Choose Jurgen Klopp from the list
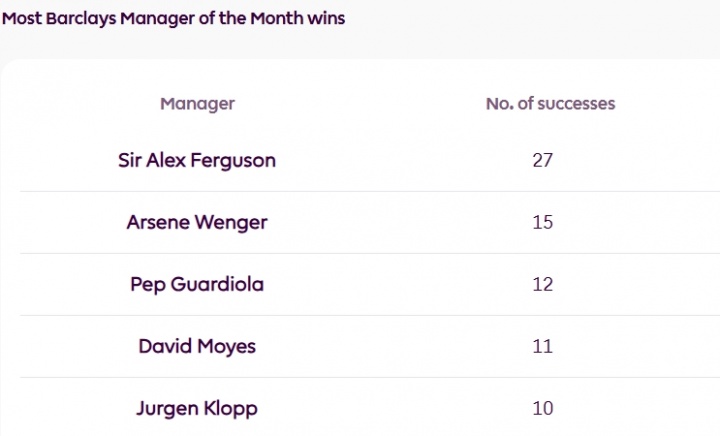The height and width of the screenshot is (436, 720). [x=197, y=408]
